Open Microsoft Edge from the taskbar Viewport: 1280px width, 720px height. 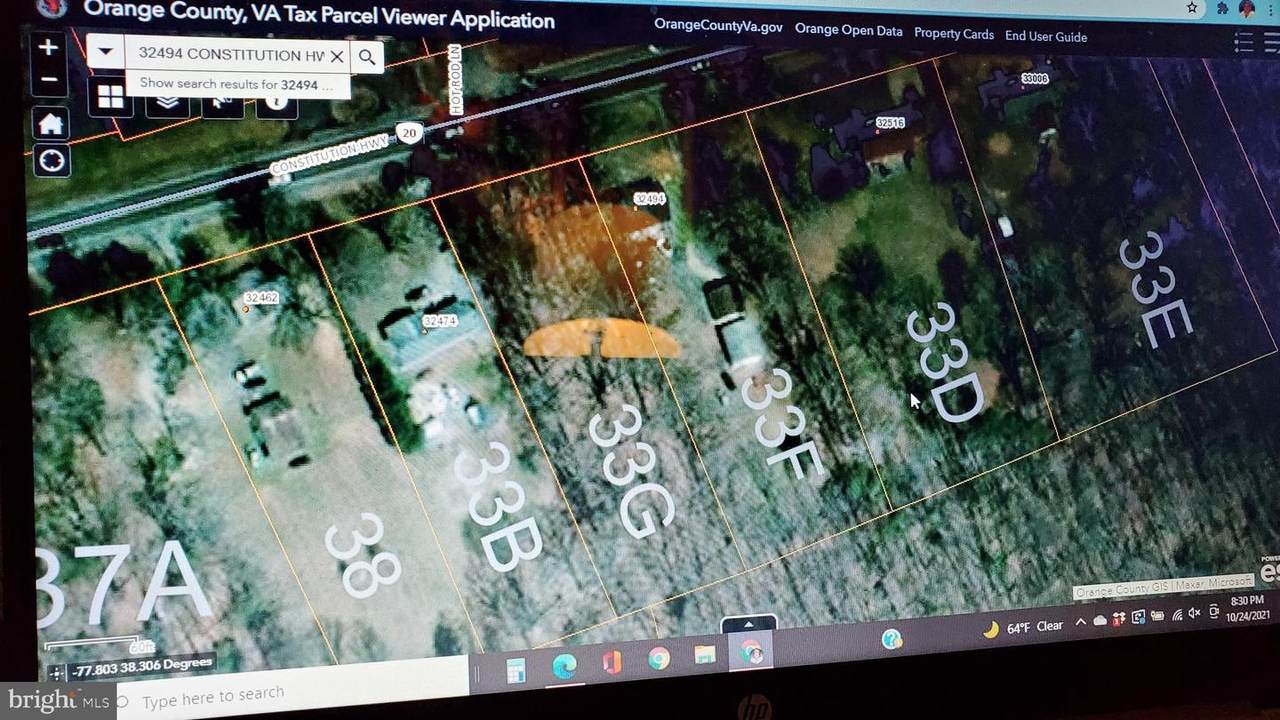click(x=564, y=666)
